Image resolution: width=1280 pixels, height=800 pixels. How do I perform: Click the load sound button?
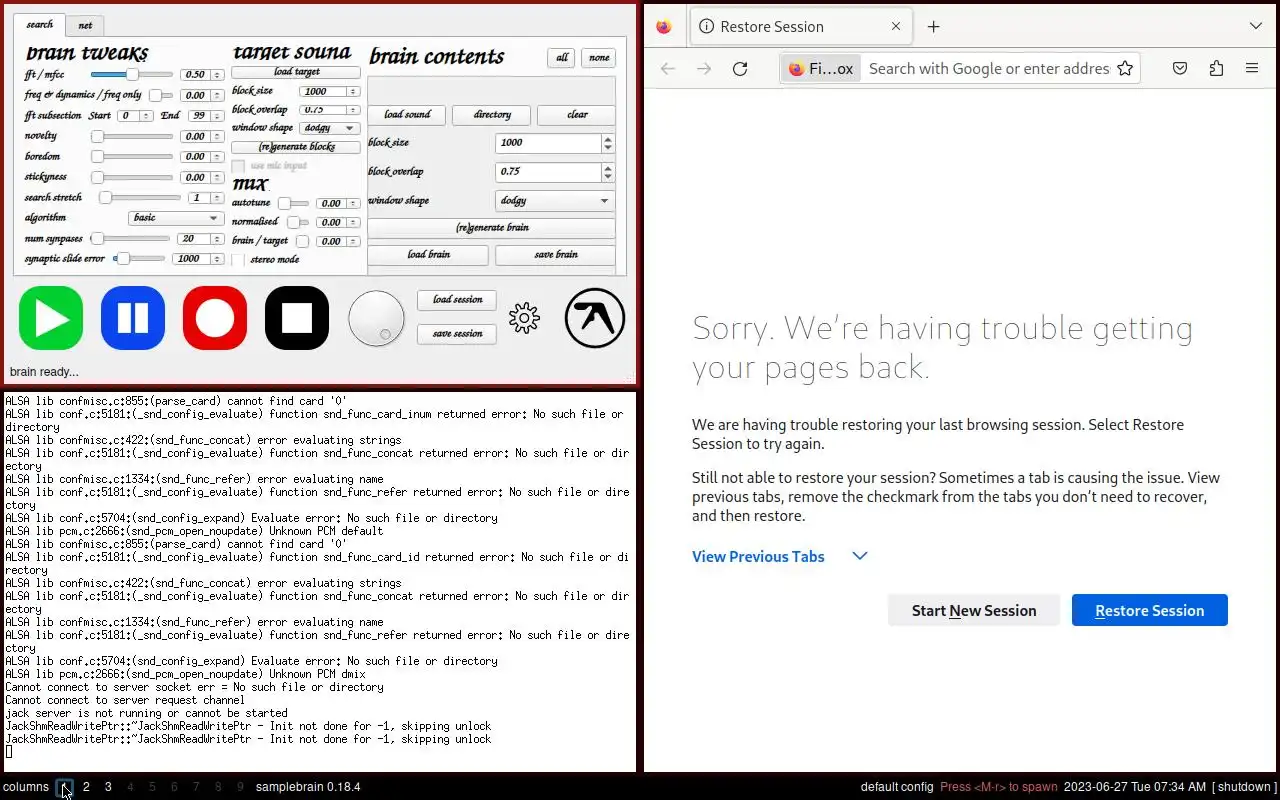click(x=407, y=115)
